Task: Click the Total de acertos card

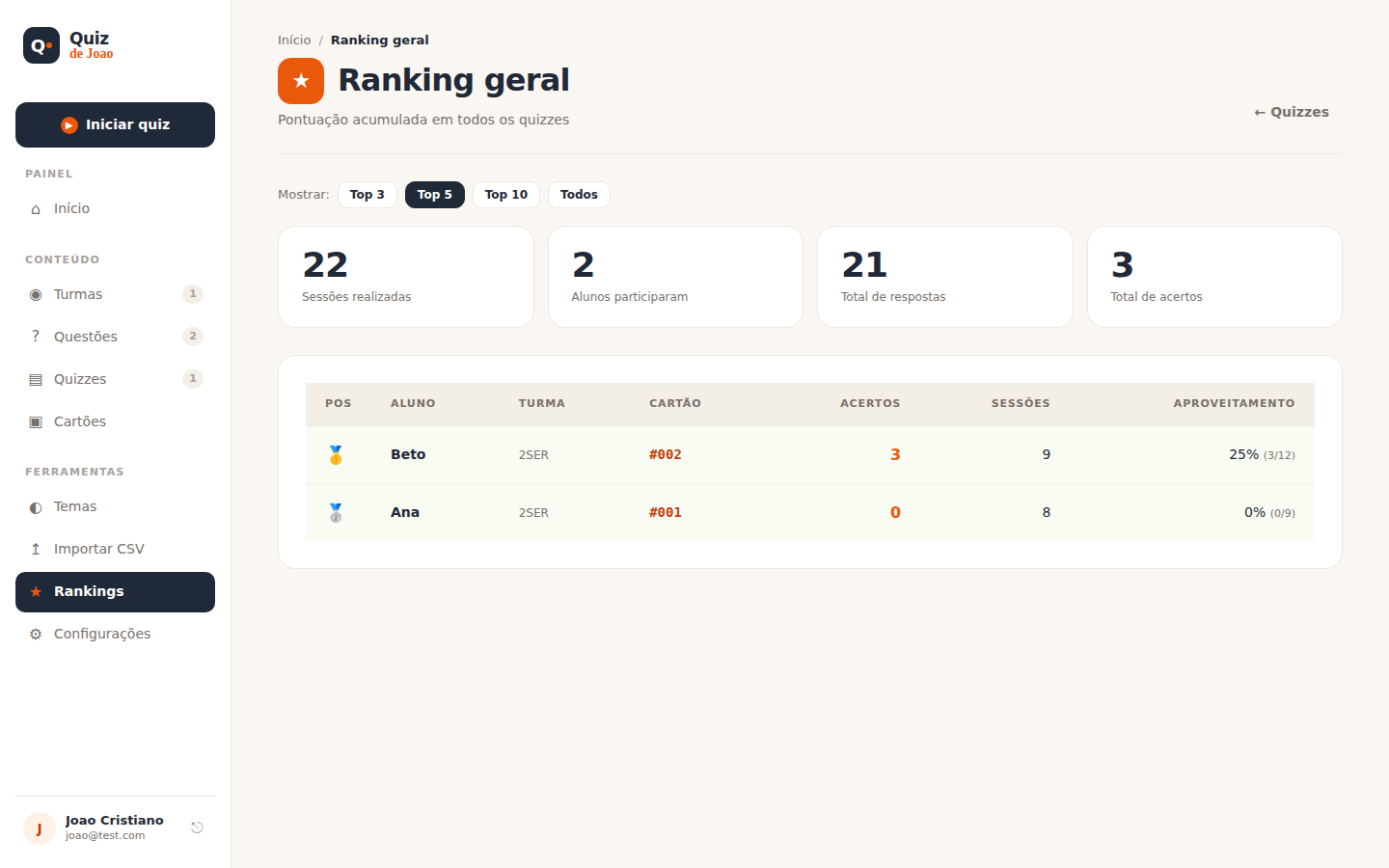Action: tap(1214, 277)
